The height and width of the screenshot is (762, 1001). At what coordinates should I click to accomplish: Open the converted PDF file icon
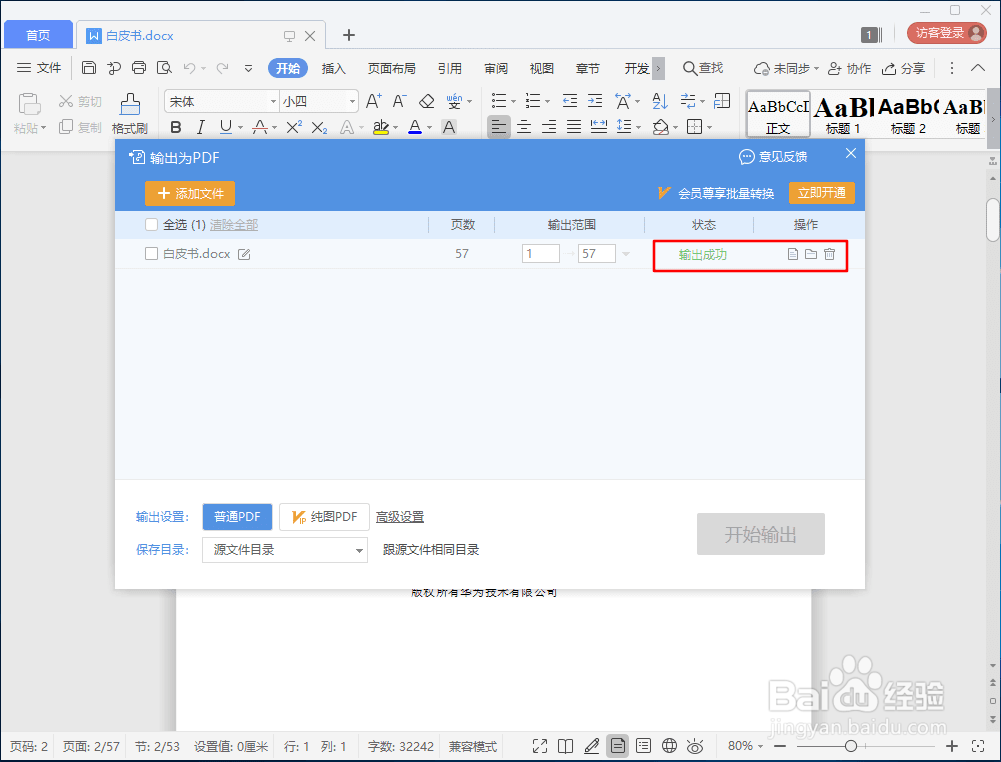click(793, 254)
